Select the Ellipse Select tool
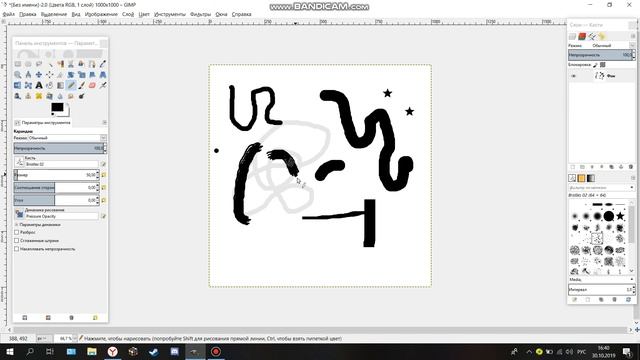Image resolution: width=640 pixels, height=360 pixels. pyautogui.click(x=28, y=64)
